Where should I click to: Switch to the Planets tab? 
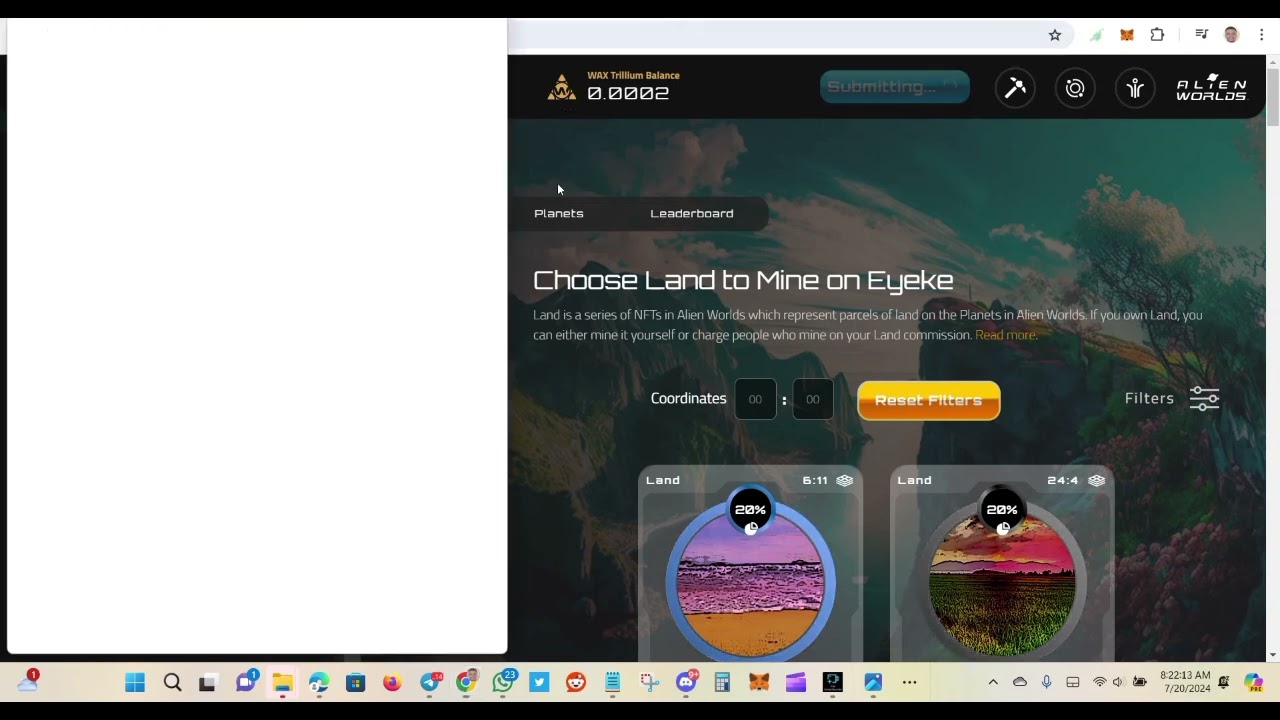pyautogui.click(x=559, y=214)
